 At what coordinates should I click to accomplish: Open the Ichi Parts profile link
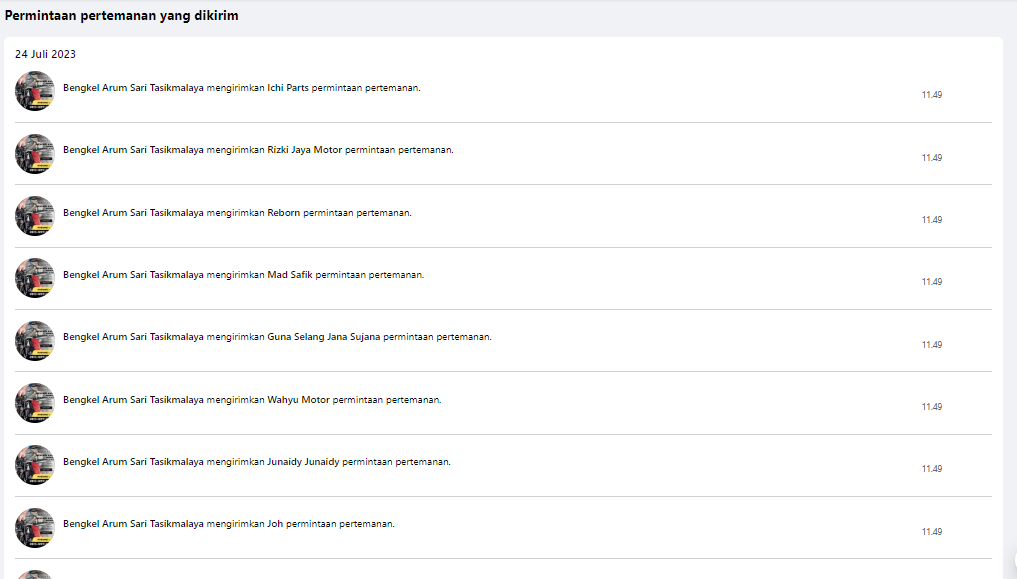[x=288, y=88]
